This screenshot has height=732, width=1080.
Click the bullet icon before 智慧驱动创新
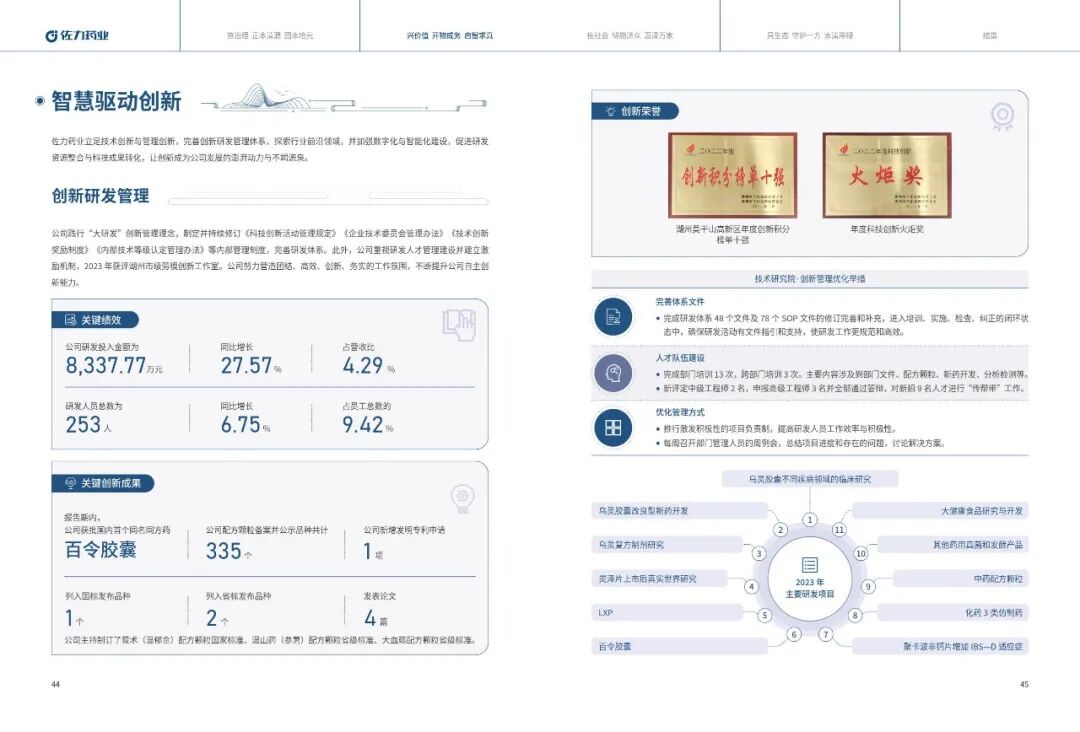coord(40,101)
